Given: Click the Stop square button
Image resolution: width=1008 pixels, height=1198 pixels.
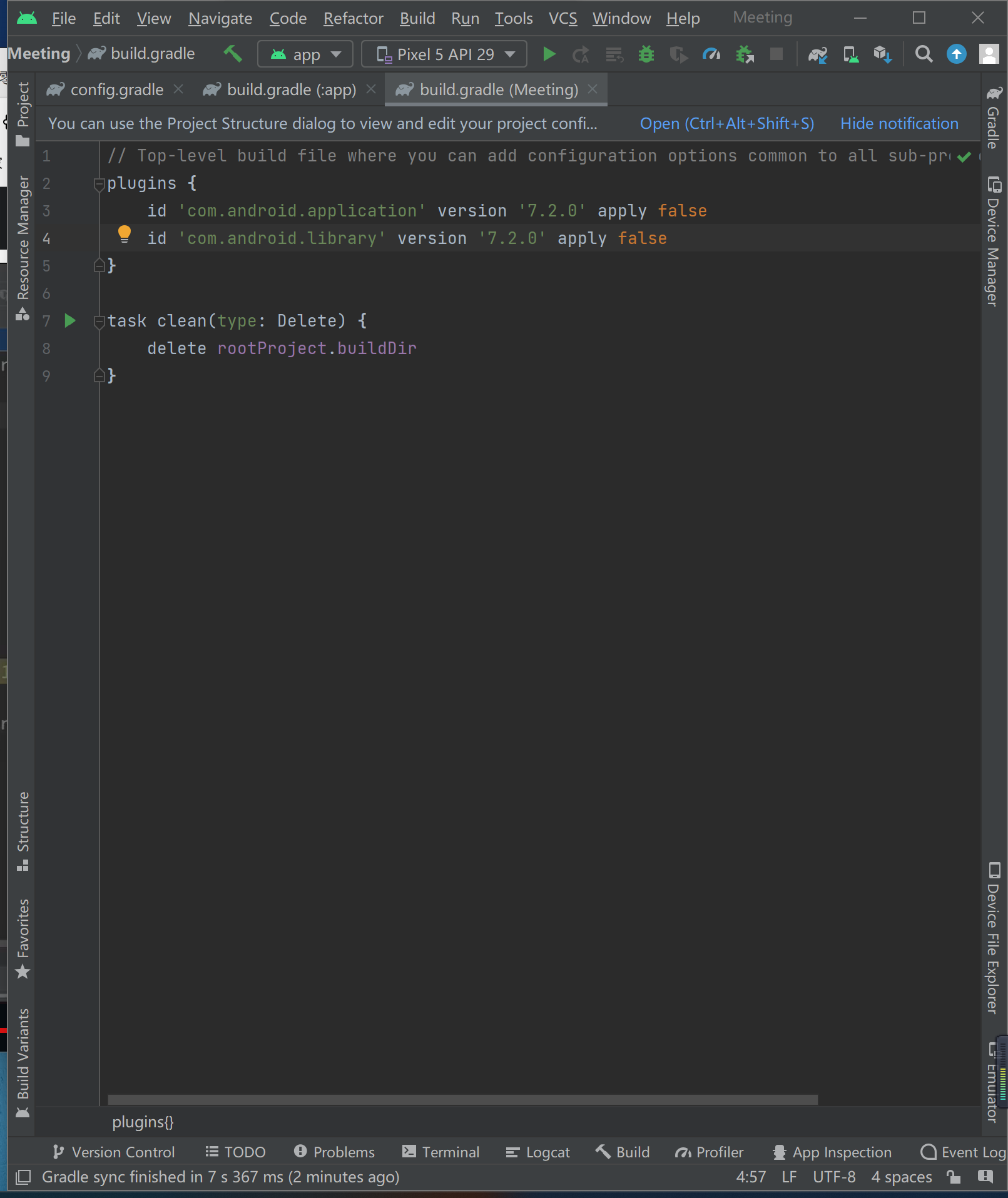Looking at the screenshot, I should coord(776,54).
